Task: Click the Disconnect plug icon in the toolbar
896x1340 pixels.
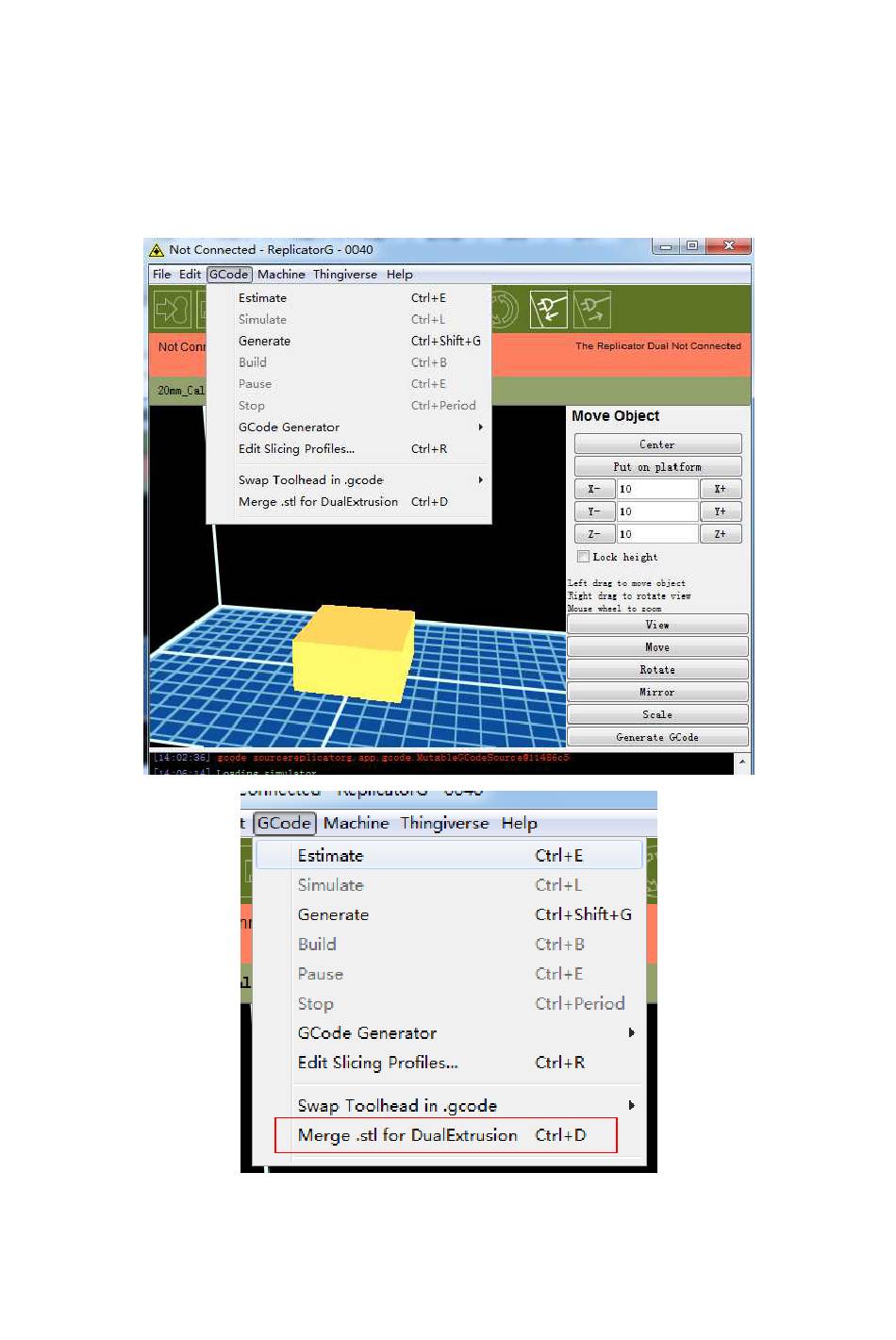Action: point(592,309)
